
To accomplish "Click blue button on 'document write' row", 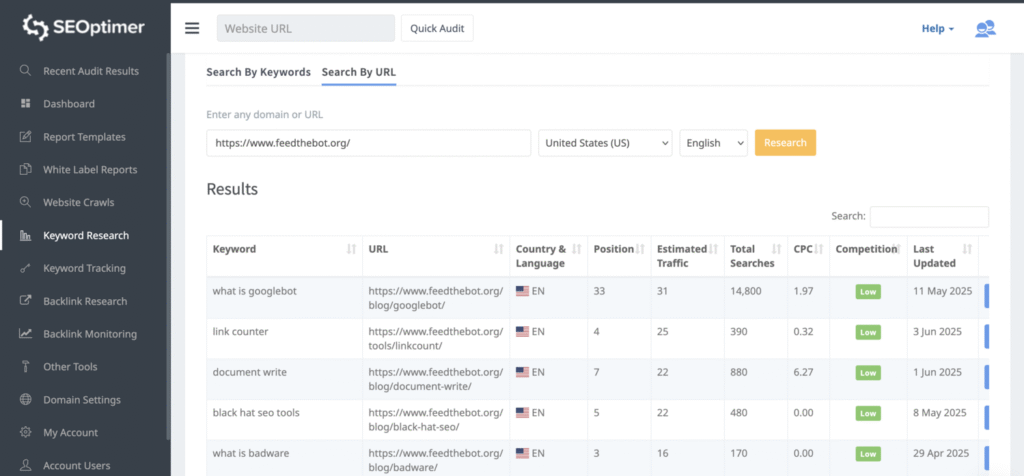I will [x=986, y=377].
